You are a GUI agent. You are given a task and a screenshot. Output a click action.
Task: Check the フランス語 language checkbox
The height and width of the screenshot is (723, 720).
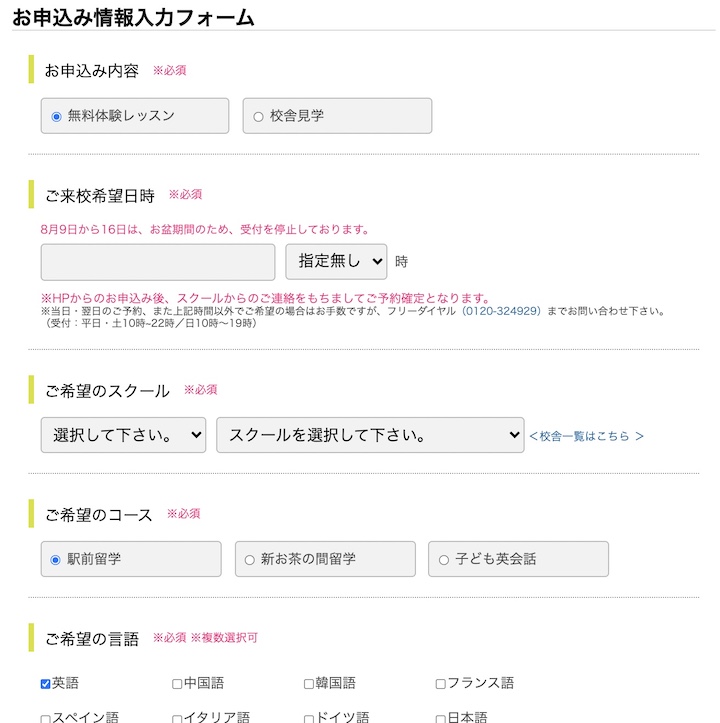pyautogui.click(x=441, y=684)
